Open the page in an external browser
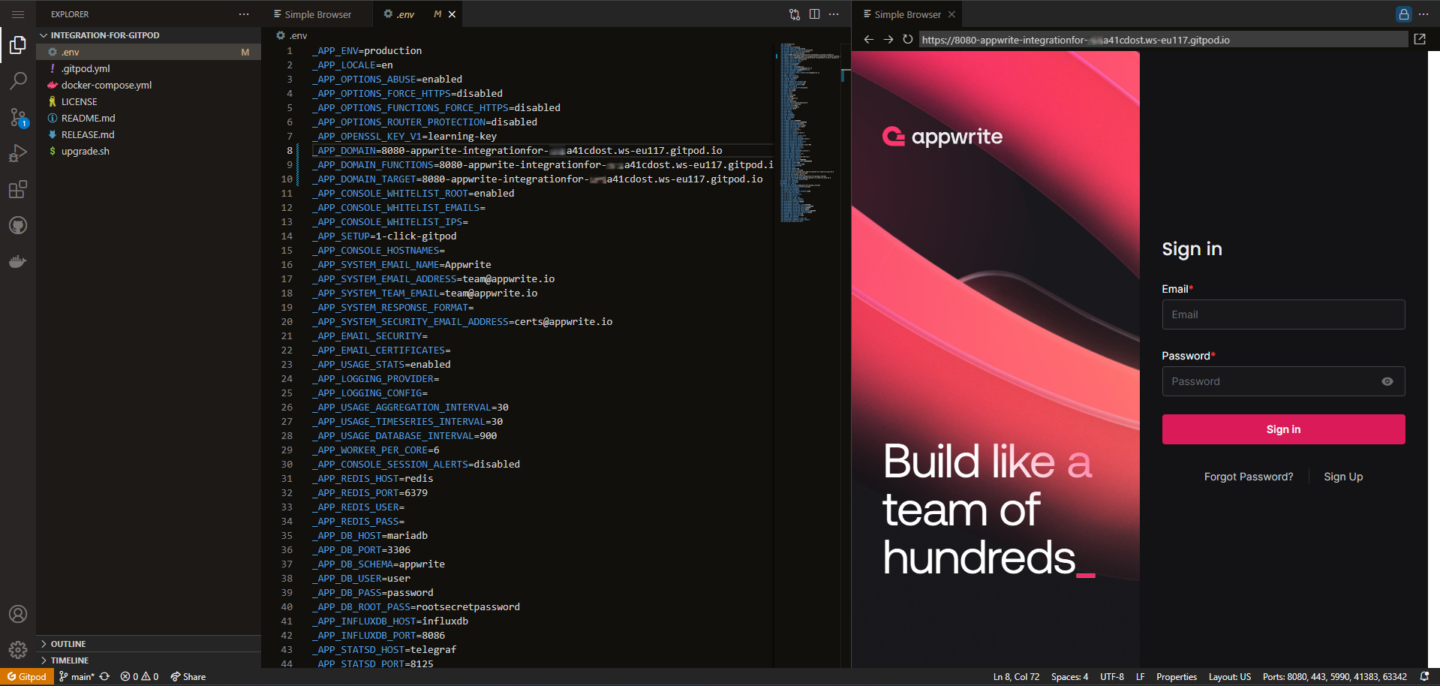 pos(1421,39)
